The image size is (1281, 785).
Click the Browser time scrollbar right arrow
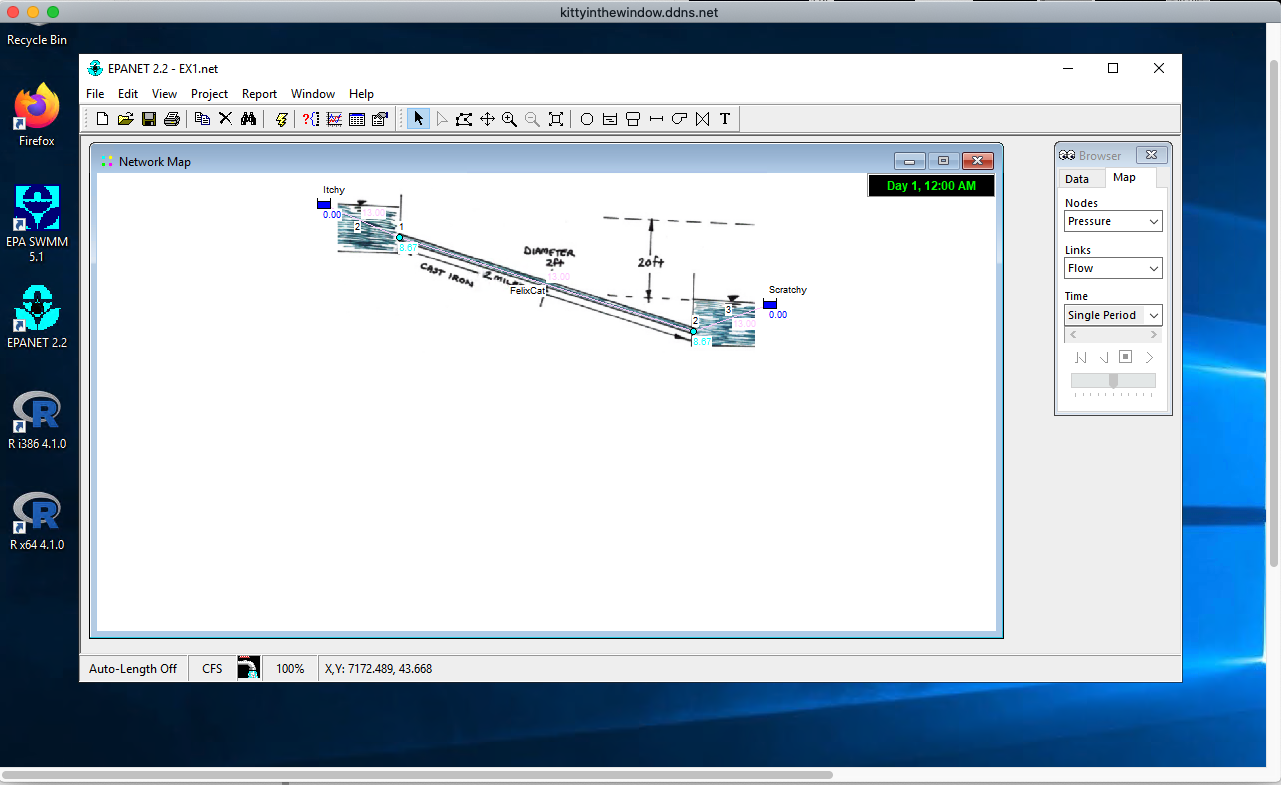click(1154, 334)
